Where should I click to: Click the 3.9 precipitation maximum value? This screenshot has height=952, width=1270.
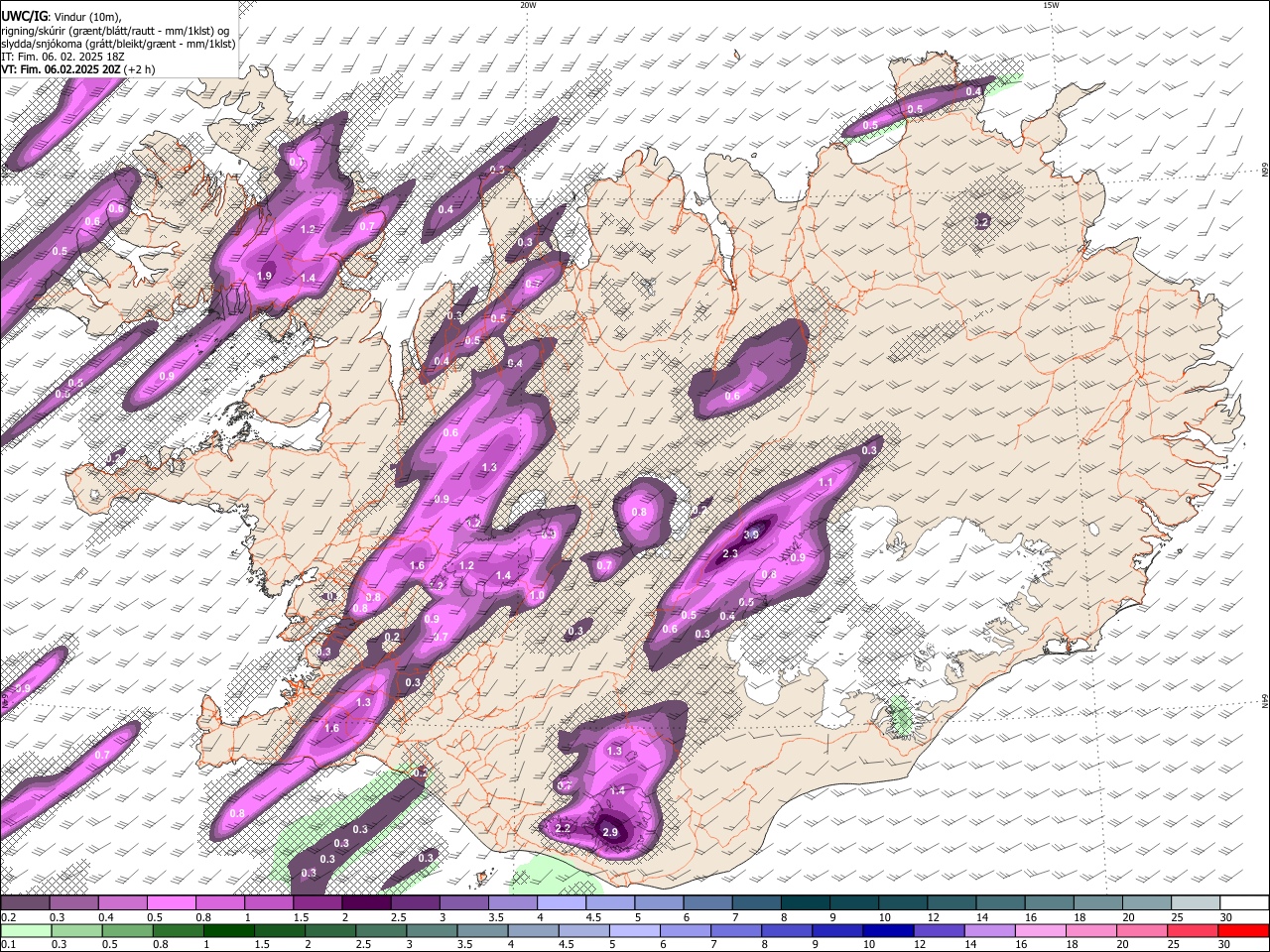coord(751,535)
